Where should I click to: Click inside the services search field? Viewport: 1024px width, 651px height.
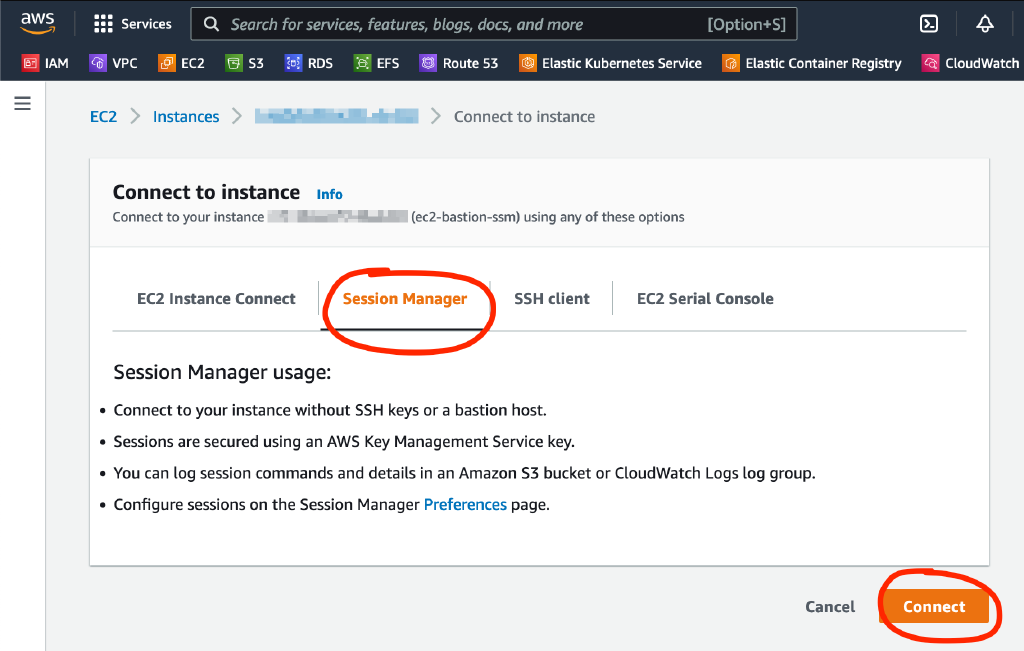pos(450,23)
